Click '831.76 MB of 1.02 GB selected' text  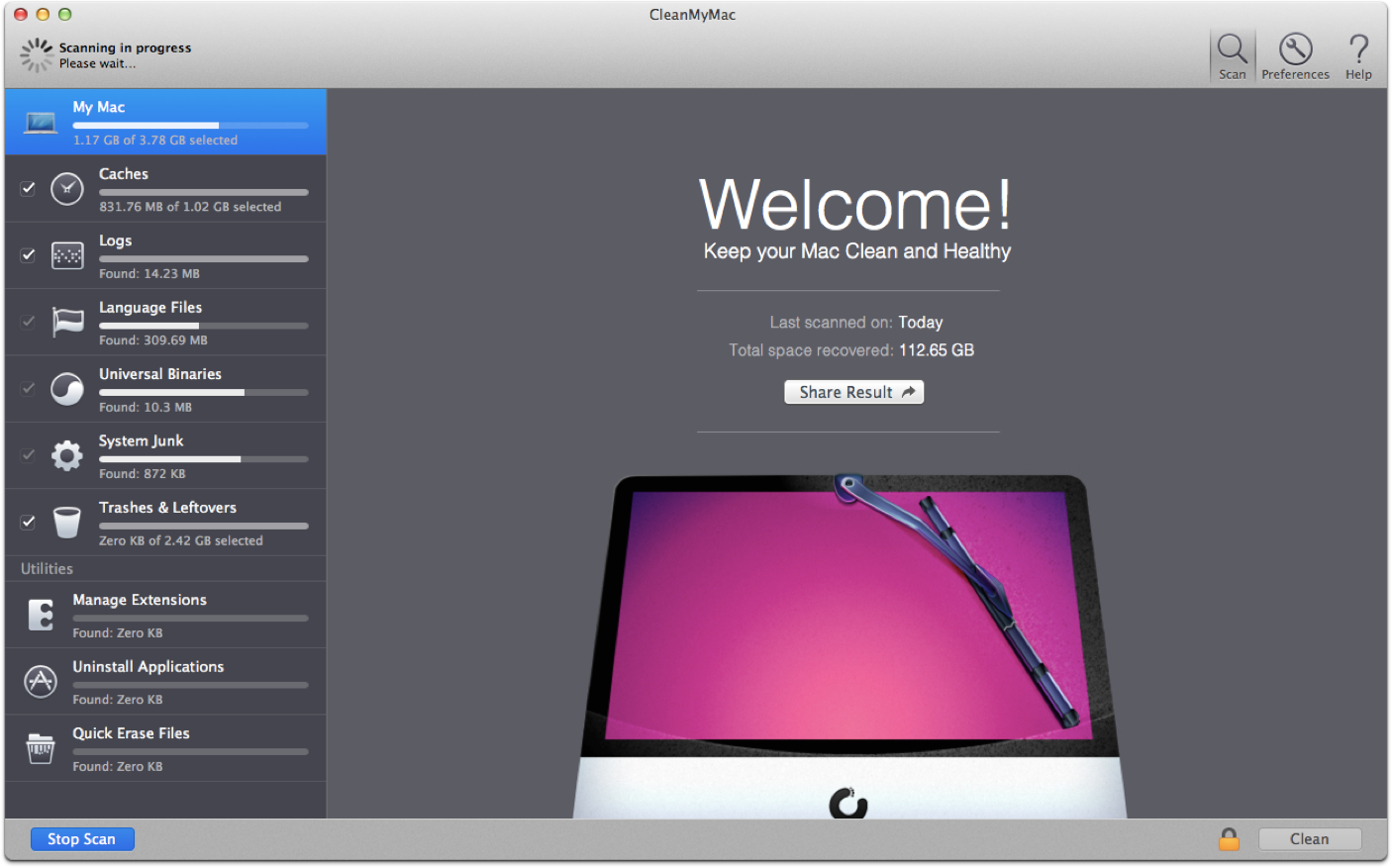(190, 207)
